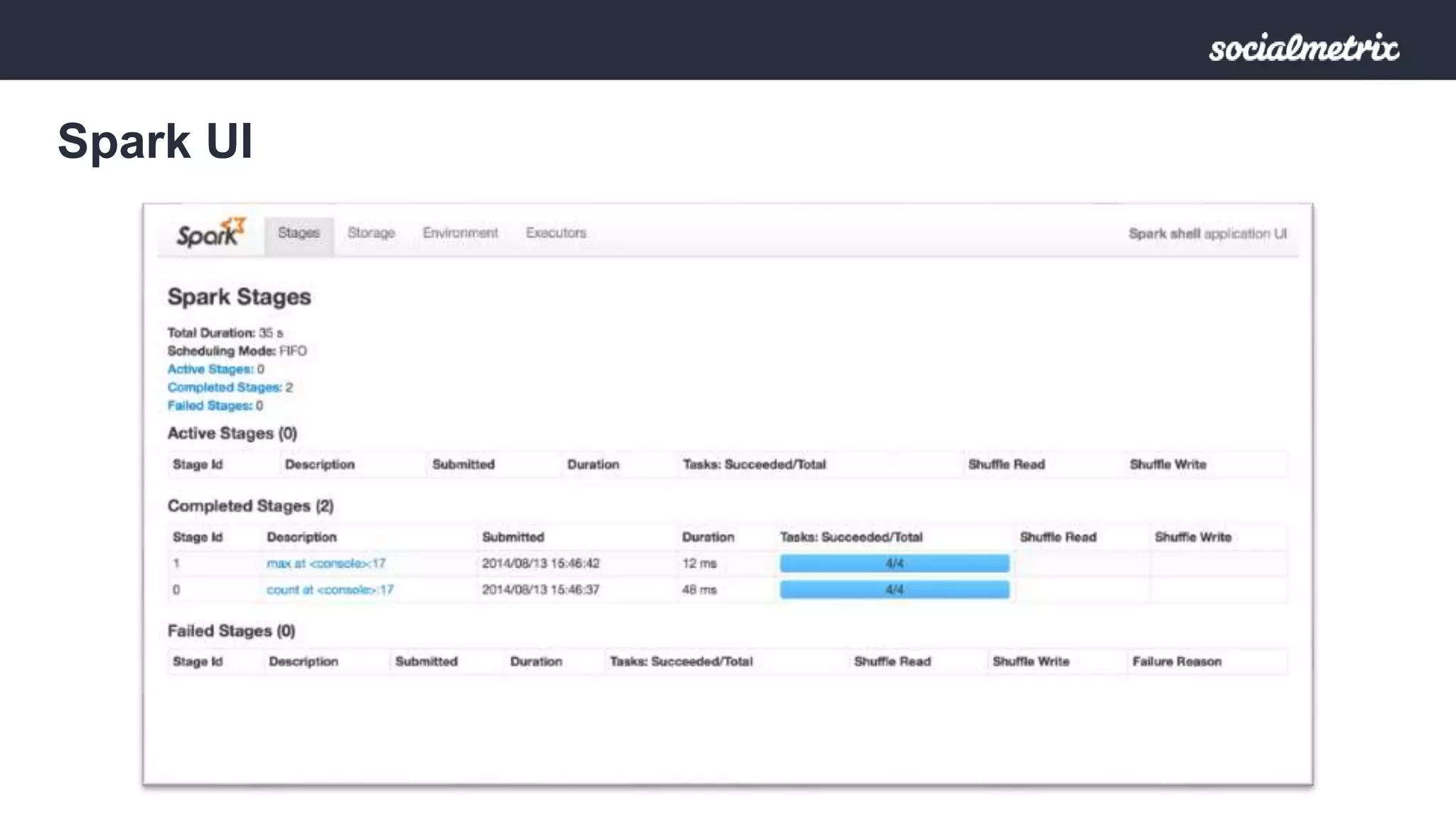Click 'Scheduling Mode: FIFO' text

pyautogui.click(x=237, y=351)
